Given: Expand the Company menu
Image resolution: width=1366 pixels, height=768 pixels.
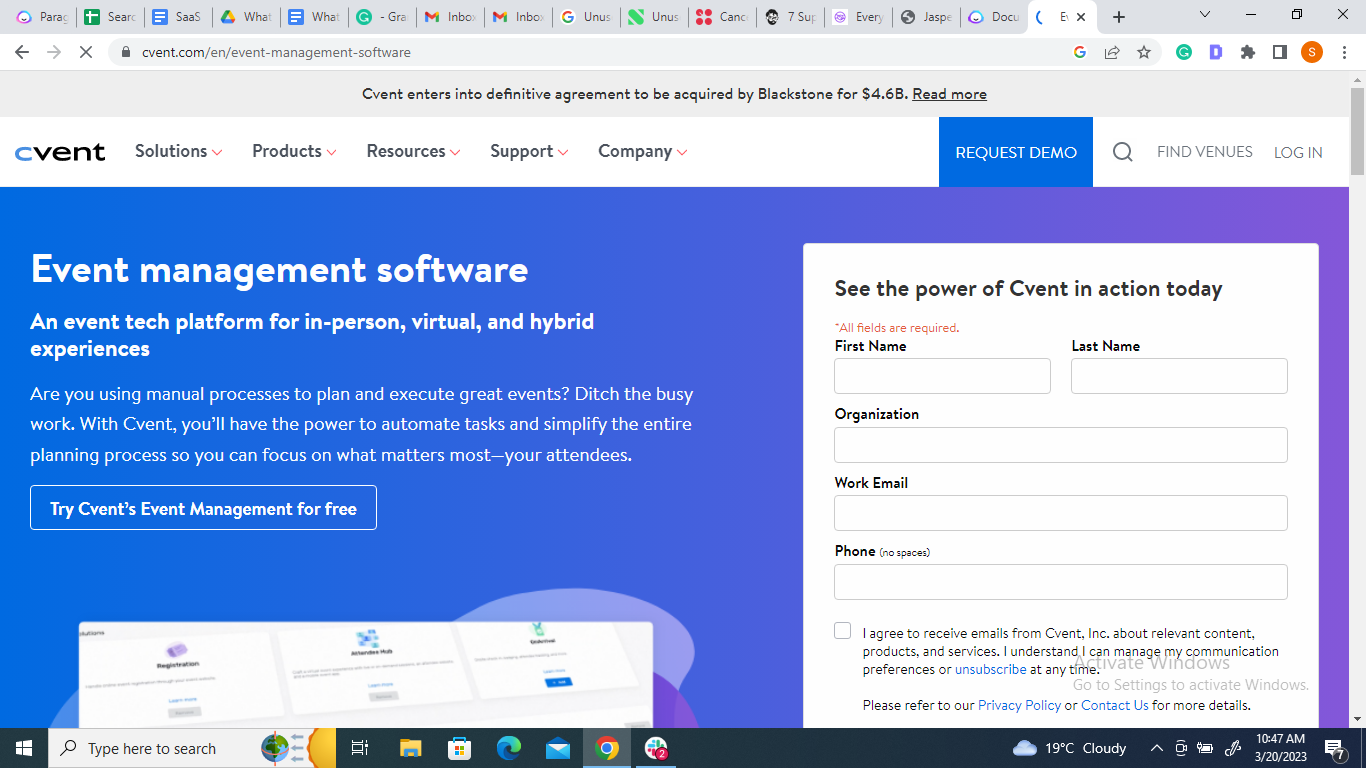Looking at the screenshot, I should tap(643, 151).
